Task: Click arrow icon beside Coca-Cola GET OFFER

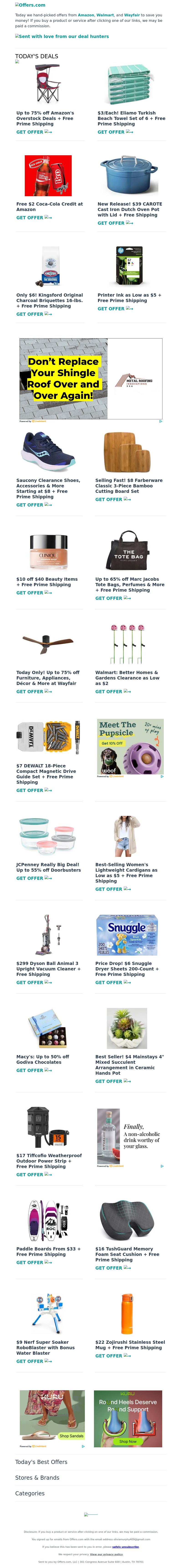Action: (48, 217)
